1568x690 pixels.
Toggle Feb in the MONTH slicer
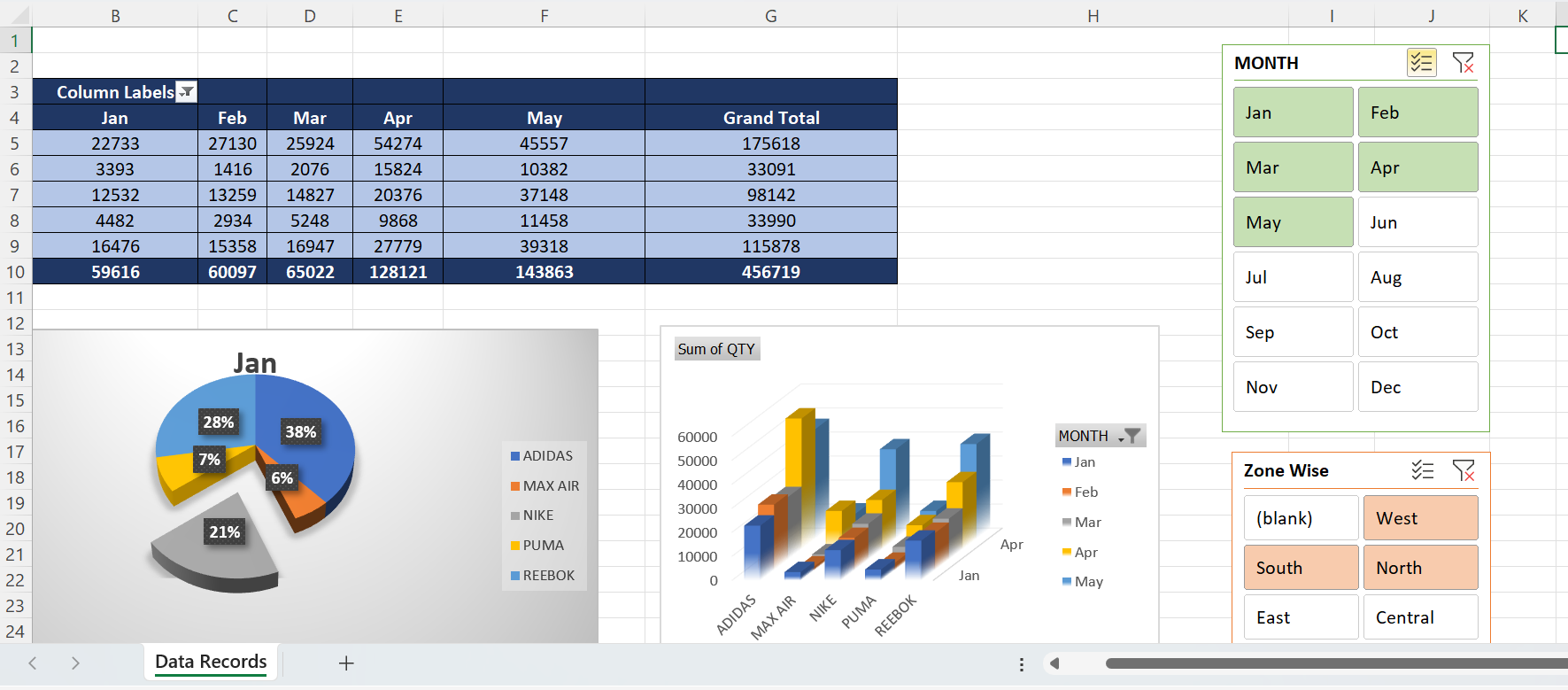pyautogui.click(x=1418, y=112)
